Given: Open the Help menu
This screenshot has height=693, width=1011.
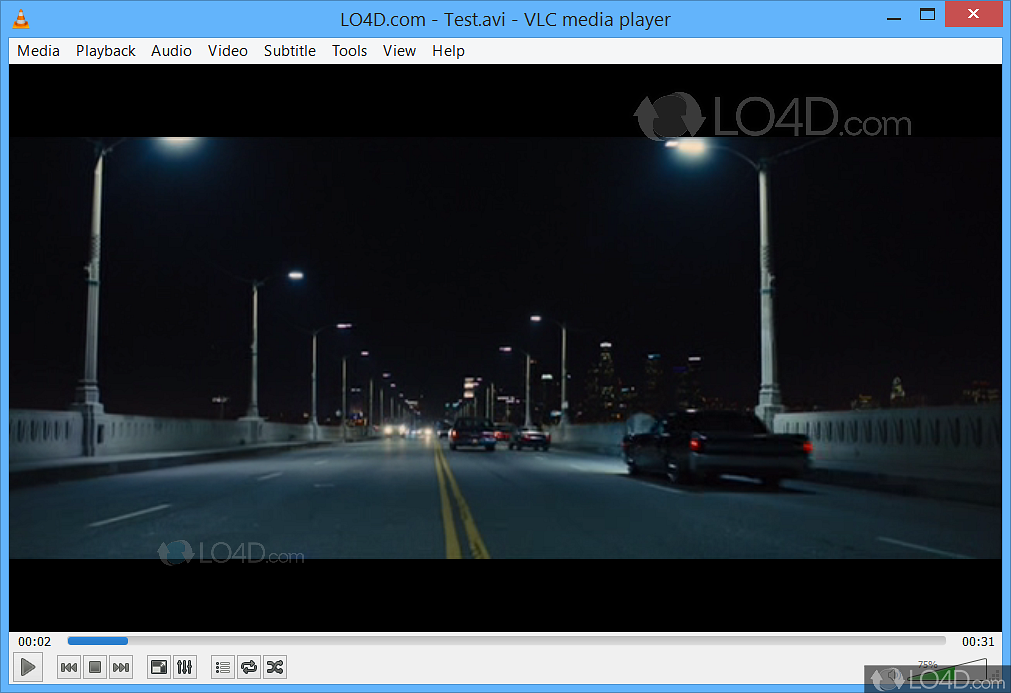Looking at the screenshot, I should pos(448,51).
